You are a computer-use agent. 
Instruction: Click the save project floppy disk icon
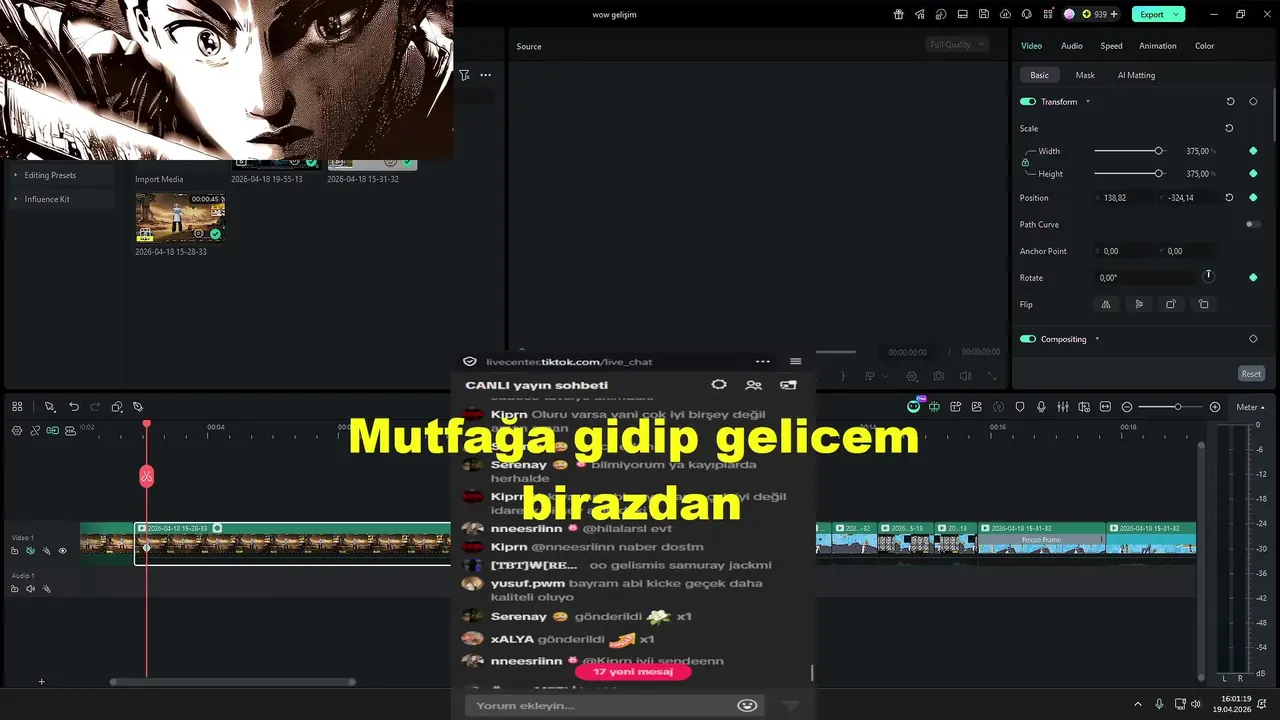(984, 14)
